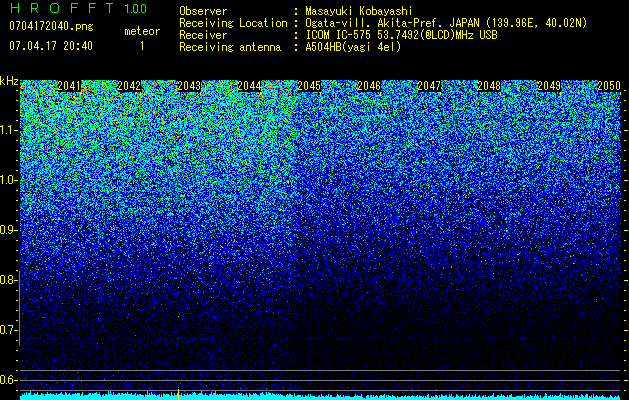Screen dimensions: 629x400
Task: Click the 2049 time marker
Action: [549, 86]
